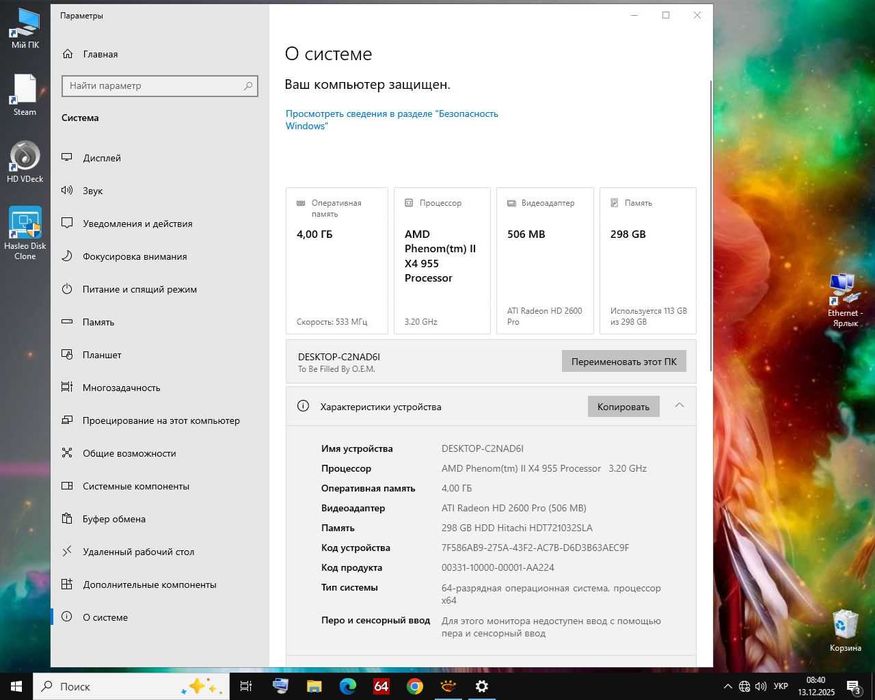Viewport: 875px width, 700px height.
Task: Open Системные компоненты
Action: (x=136, y=486)
